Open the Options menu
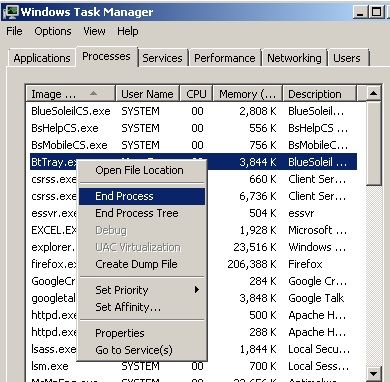This screenshot has height=382, width=390. (53, 31)
